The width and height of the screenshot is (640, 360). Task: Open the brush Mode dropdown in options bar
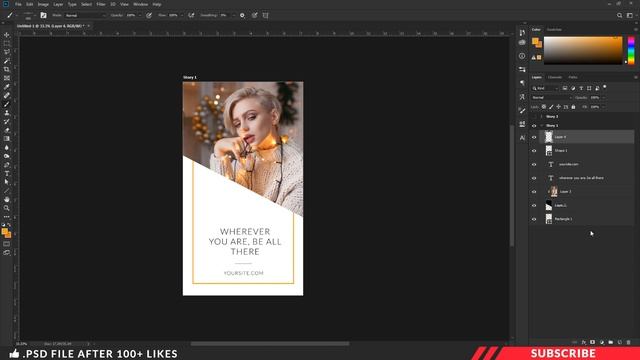pyautogui.click(x=85, y=15)
